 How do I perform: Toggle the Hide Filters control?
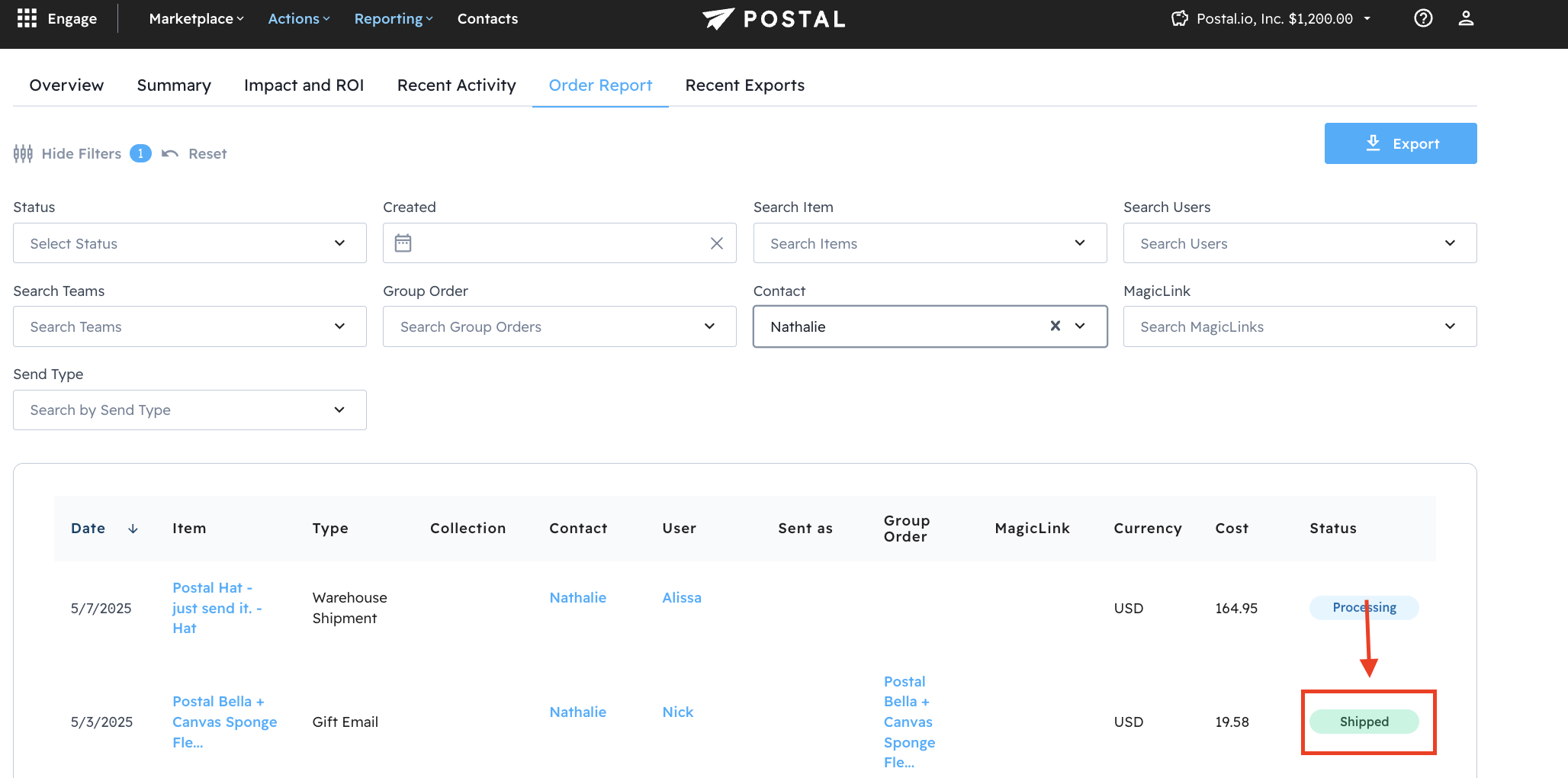click(68, 154)
